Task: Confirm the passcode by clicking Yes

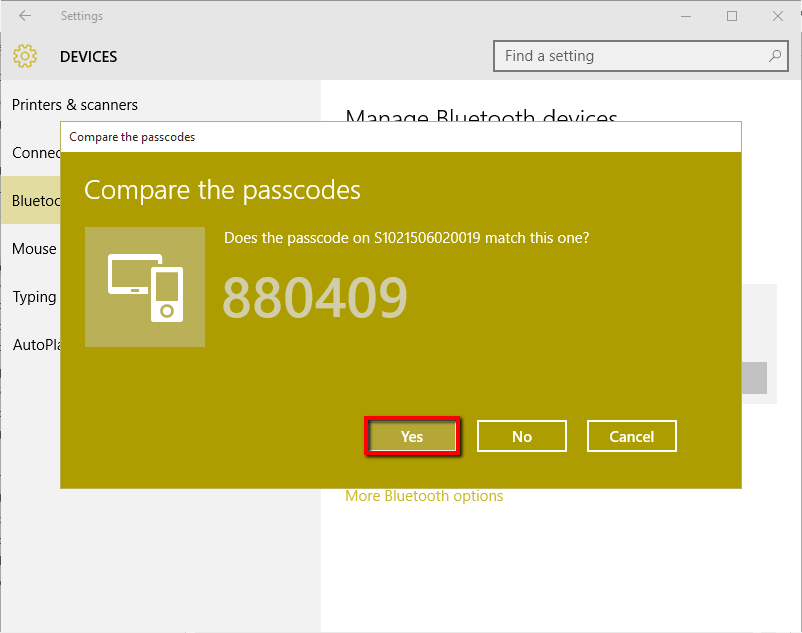Action: click(x=412, y=436)
